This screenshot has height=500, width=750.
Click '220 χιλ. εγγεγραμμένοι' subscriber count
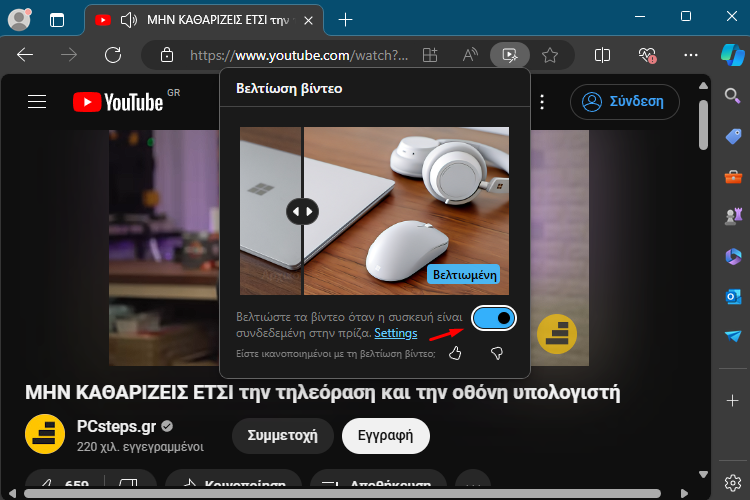pos(140,447)
